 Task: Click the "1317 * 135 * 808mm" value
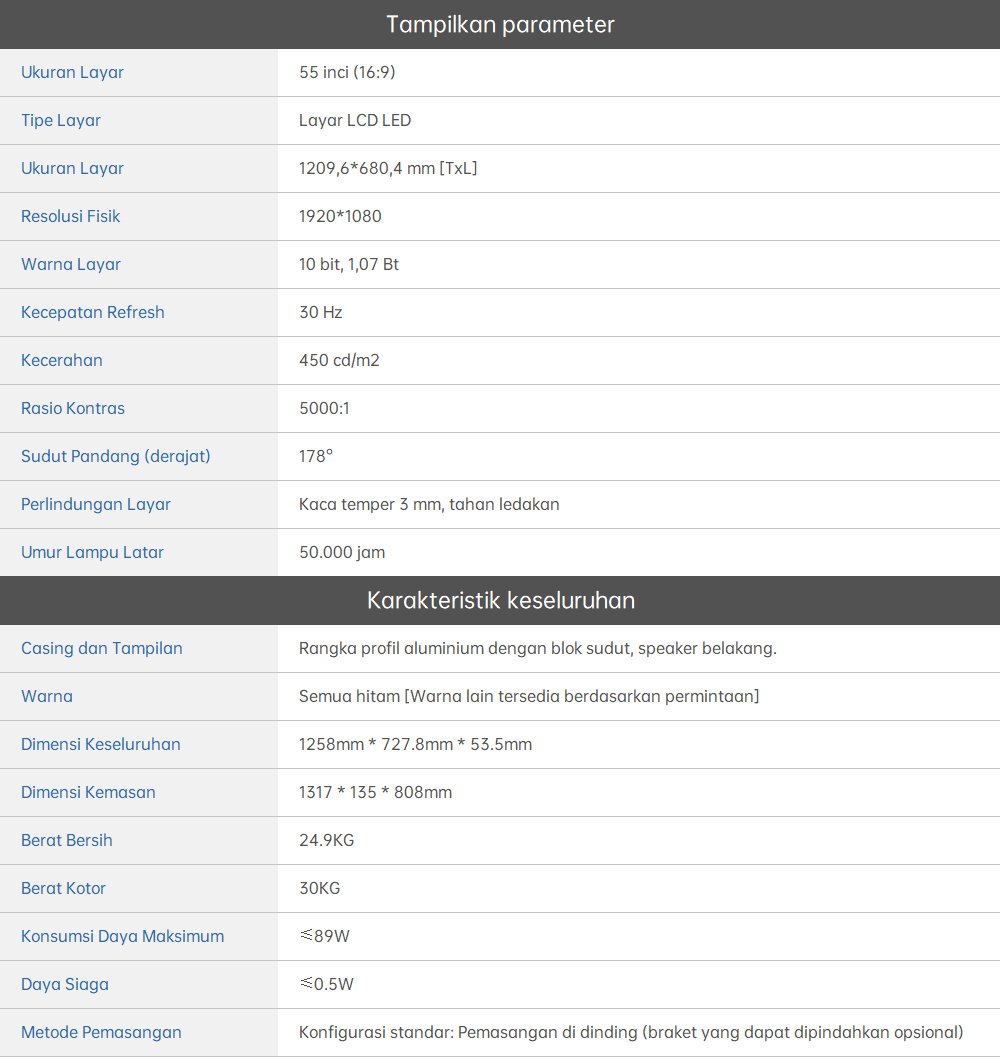tap(375, 792)
